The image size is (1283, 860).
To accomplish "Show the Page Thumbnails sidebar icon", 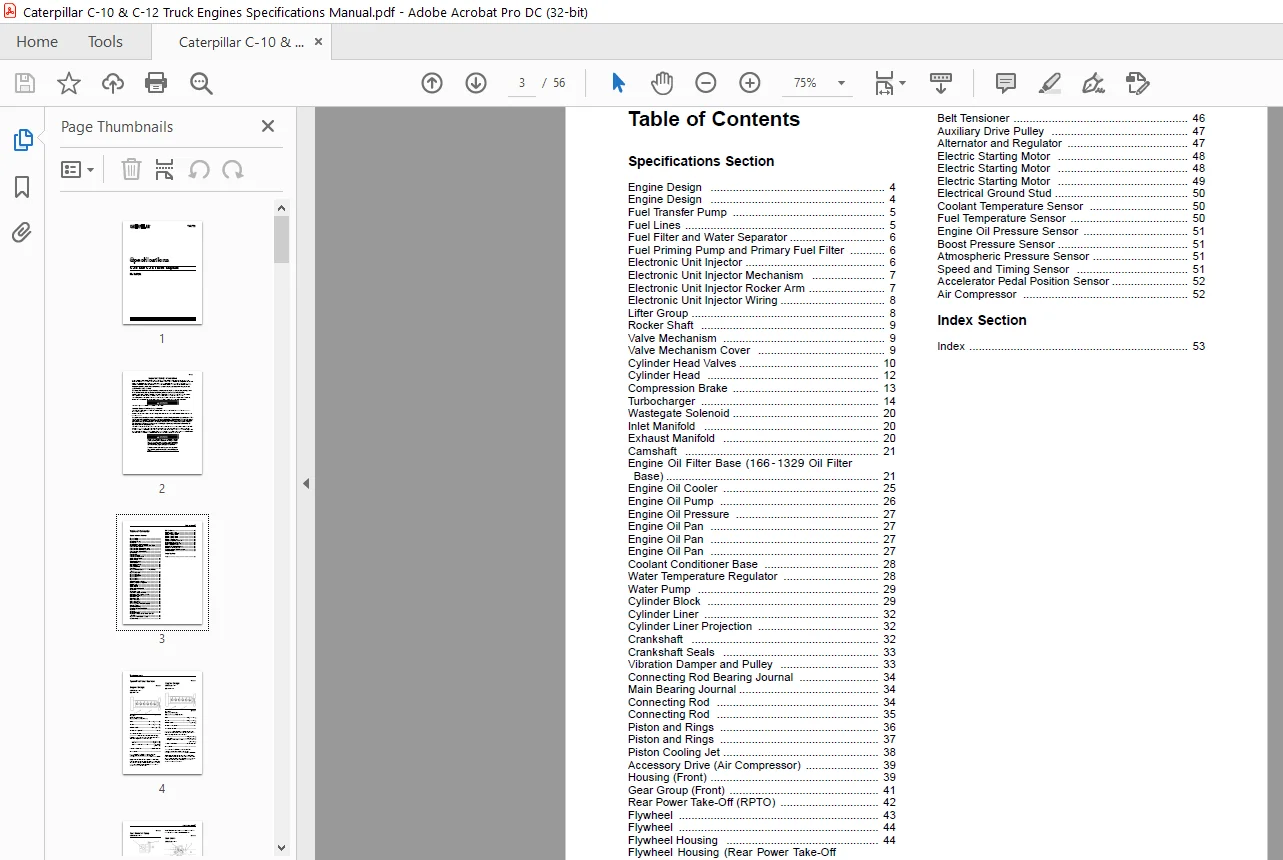I will (x=22, y=141).
